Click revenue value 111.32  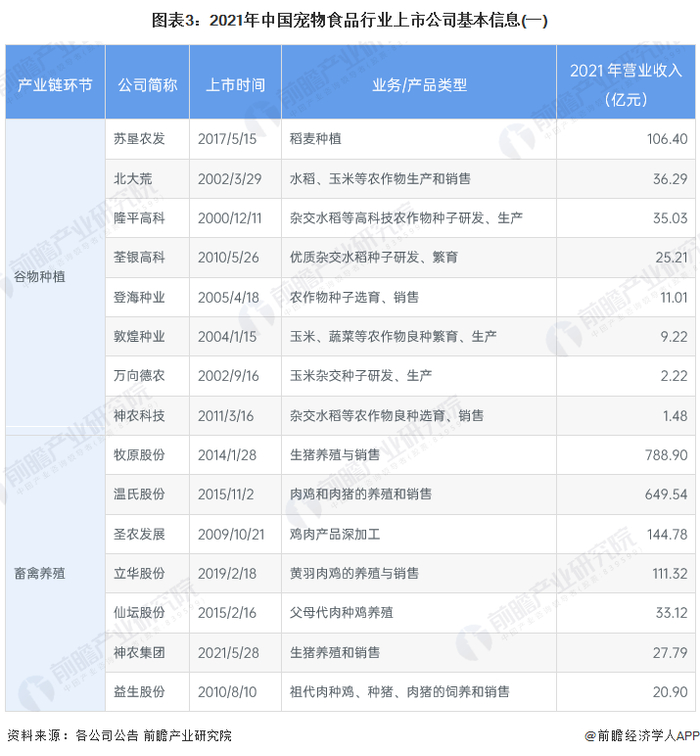(670, 573)
